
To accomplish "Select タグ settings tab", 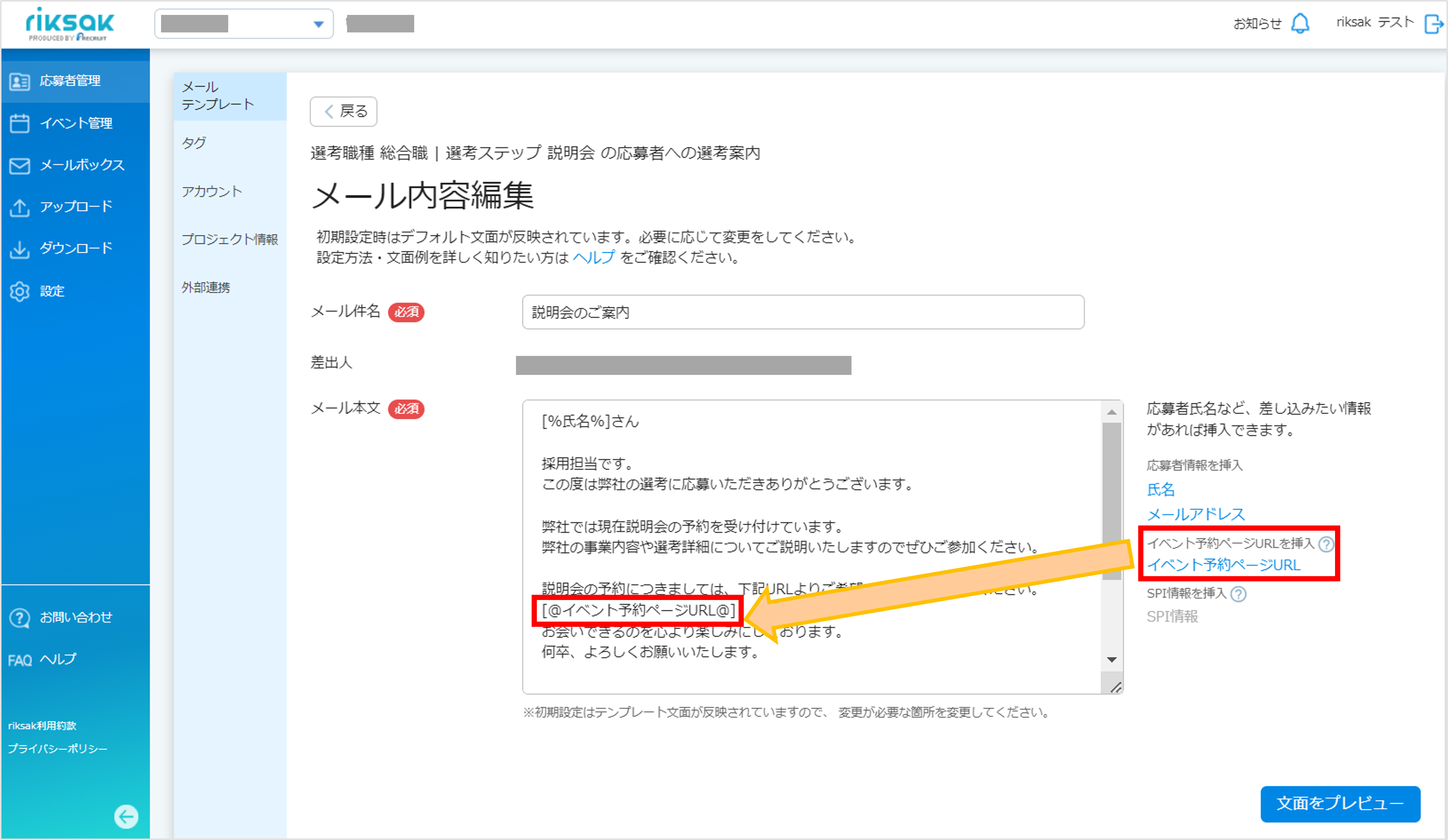I will coord(230,143).
